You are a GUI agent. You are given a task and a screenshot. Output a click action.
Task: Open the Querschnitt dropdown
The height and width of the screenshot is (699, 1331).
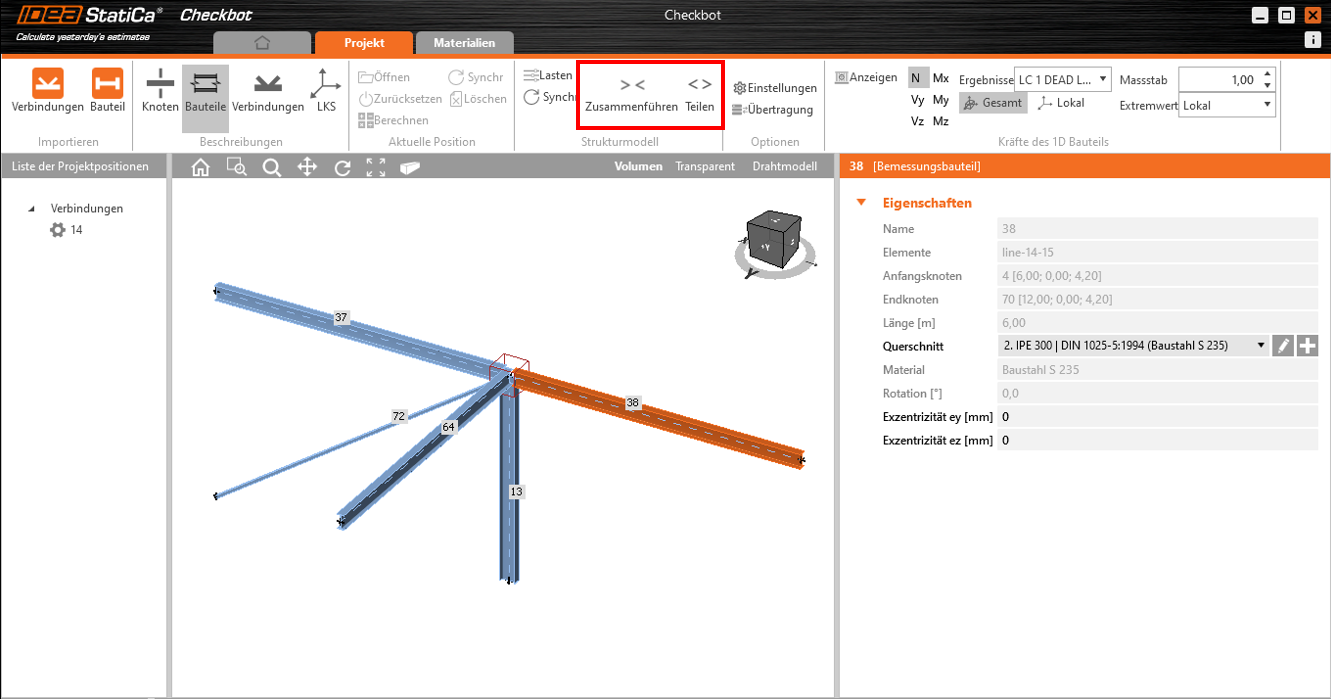(x=1134, y=346)
